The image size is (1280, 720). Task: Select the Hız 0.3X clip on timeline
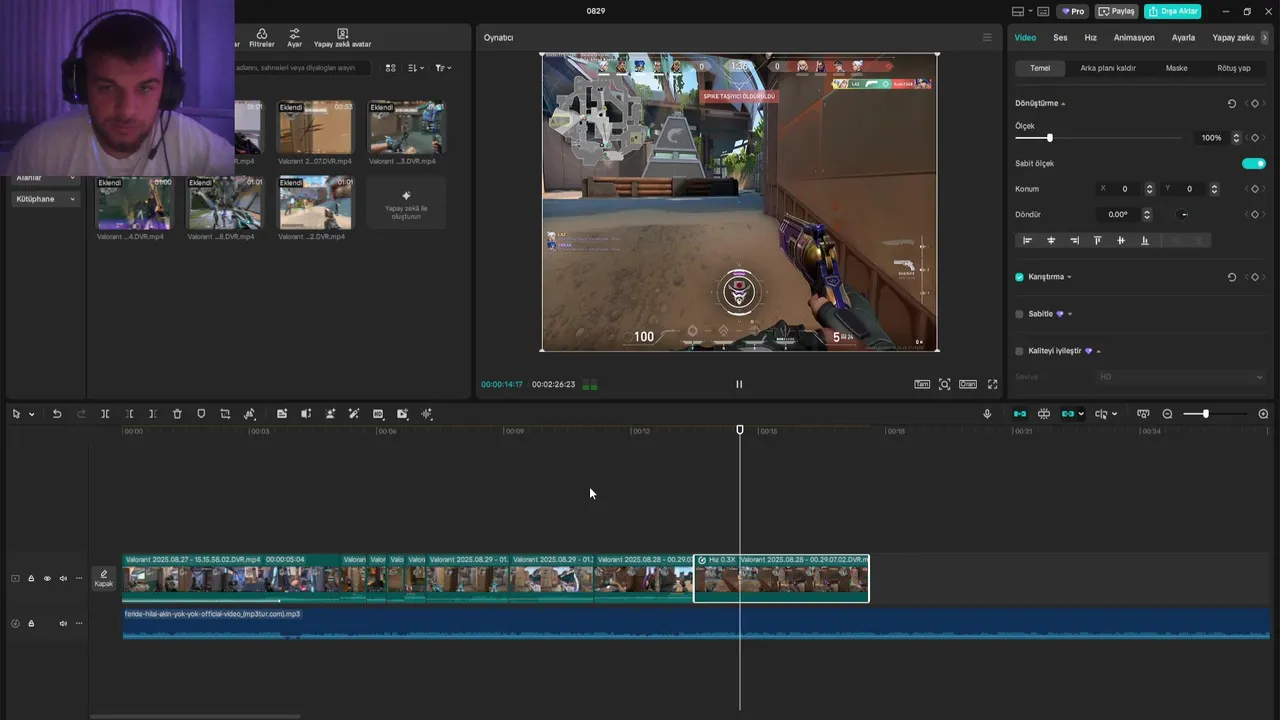pyautogui.click(x=781, y=578)
